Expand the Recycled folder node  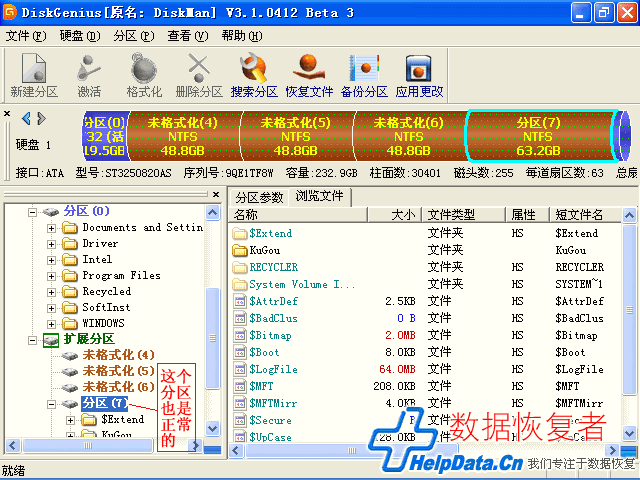point(51,292)
